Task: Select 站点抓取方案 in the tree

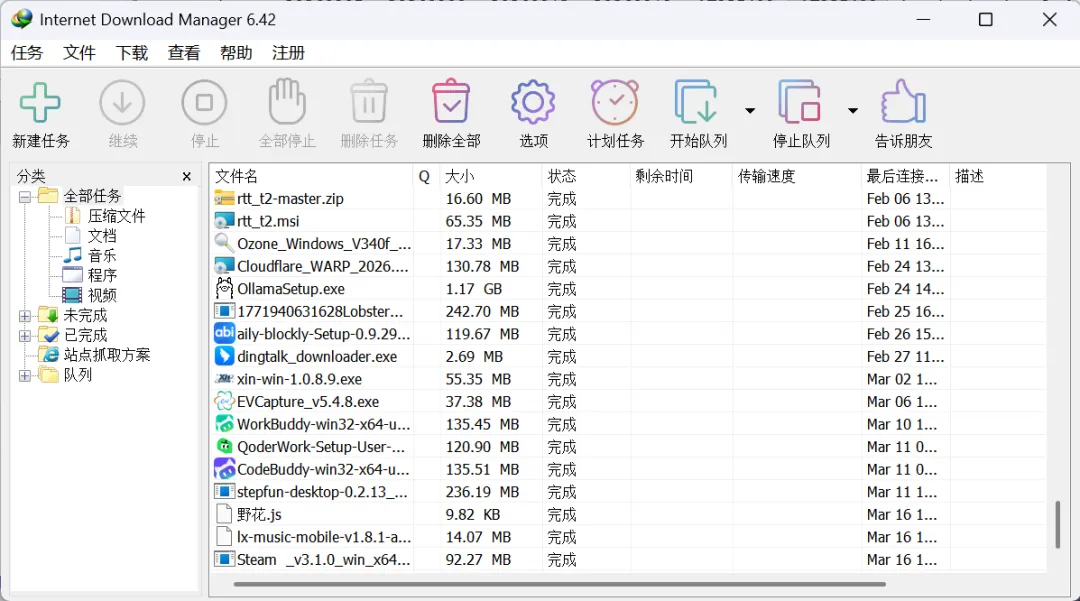Action: (107, 355)
